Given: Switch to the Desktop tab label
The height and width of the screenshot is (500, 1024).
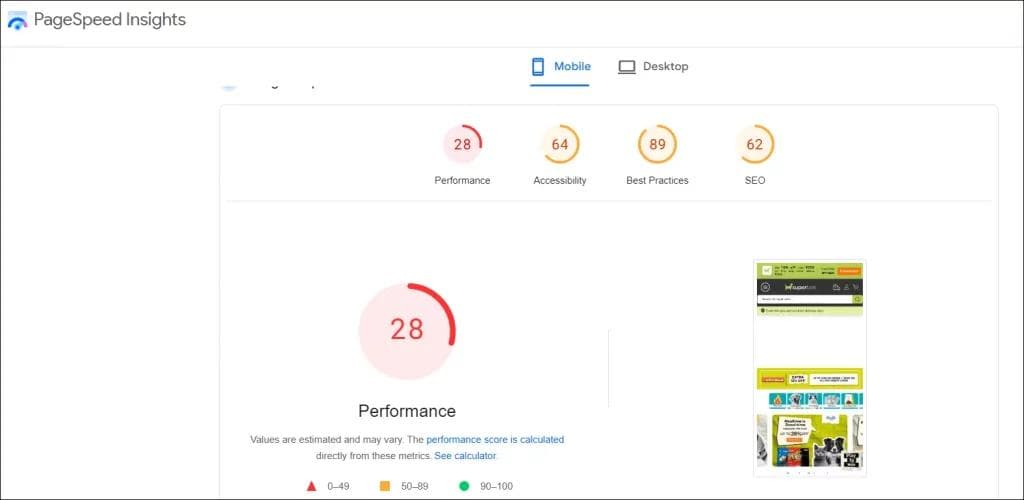Looking at the screenshot, I should (x=665, y=66).
